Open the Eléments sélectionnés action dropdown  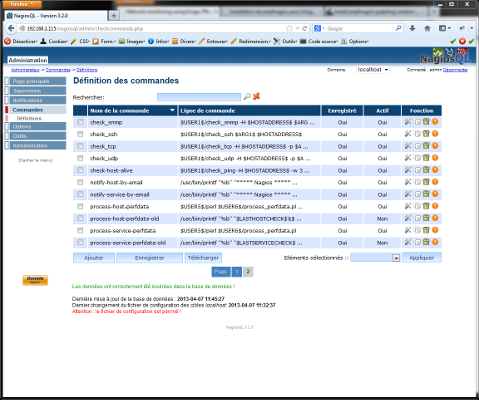(375, 258)
